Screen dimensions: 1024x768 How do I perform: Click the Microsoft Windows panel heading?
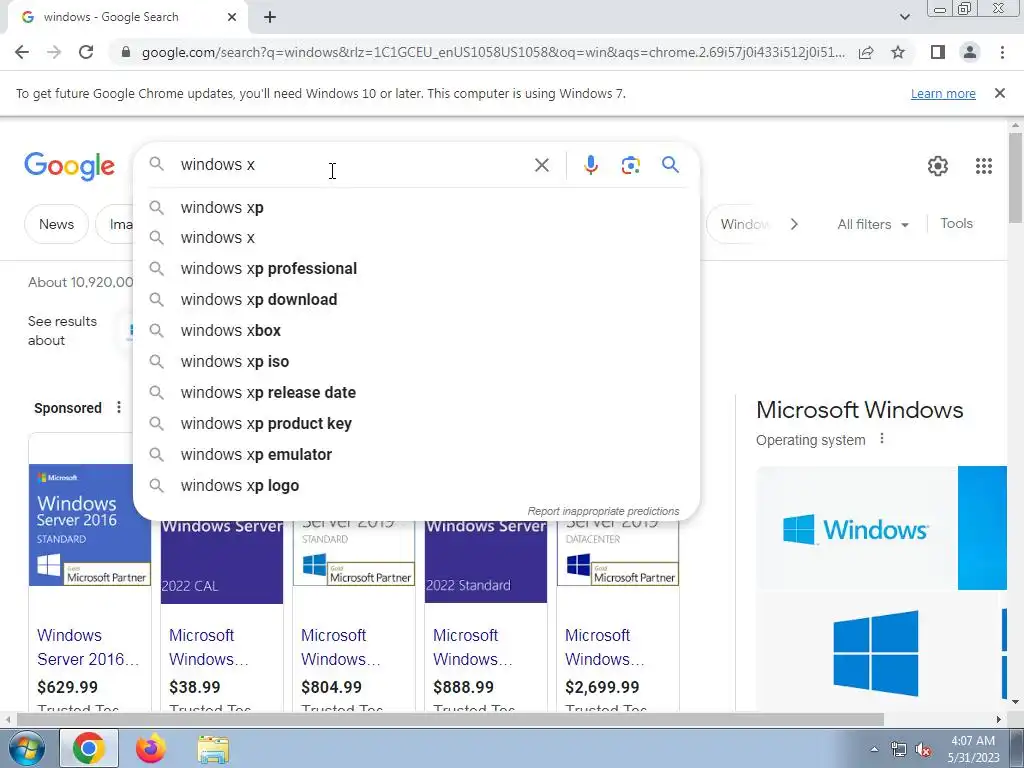click(x=859, y=410)
